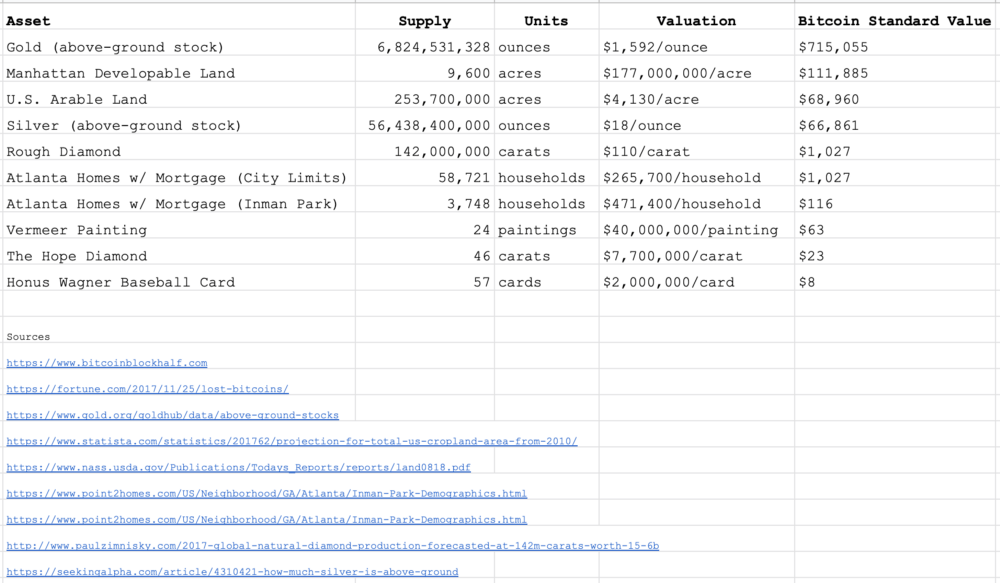
Task: Open the bitcoinblockhalf.com source link
Action: [107, 363]
